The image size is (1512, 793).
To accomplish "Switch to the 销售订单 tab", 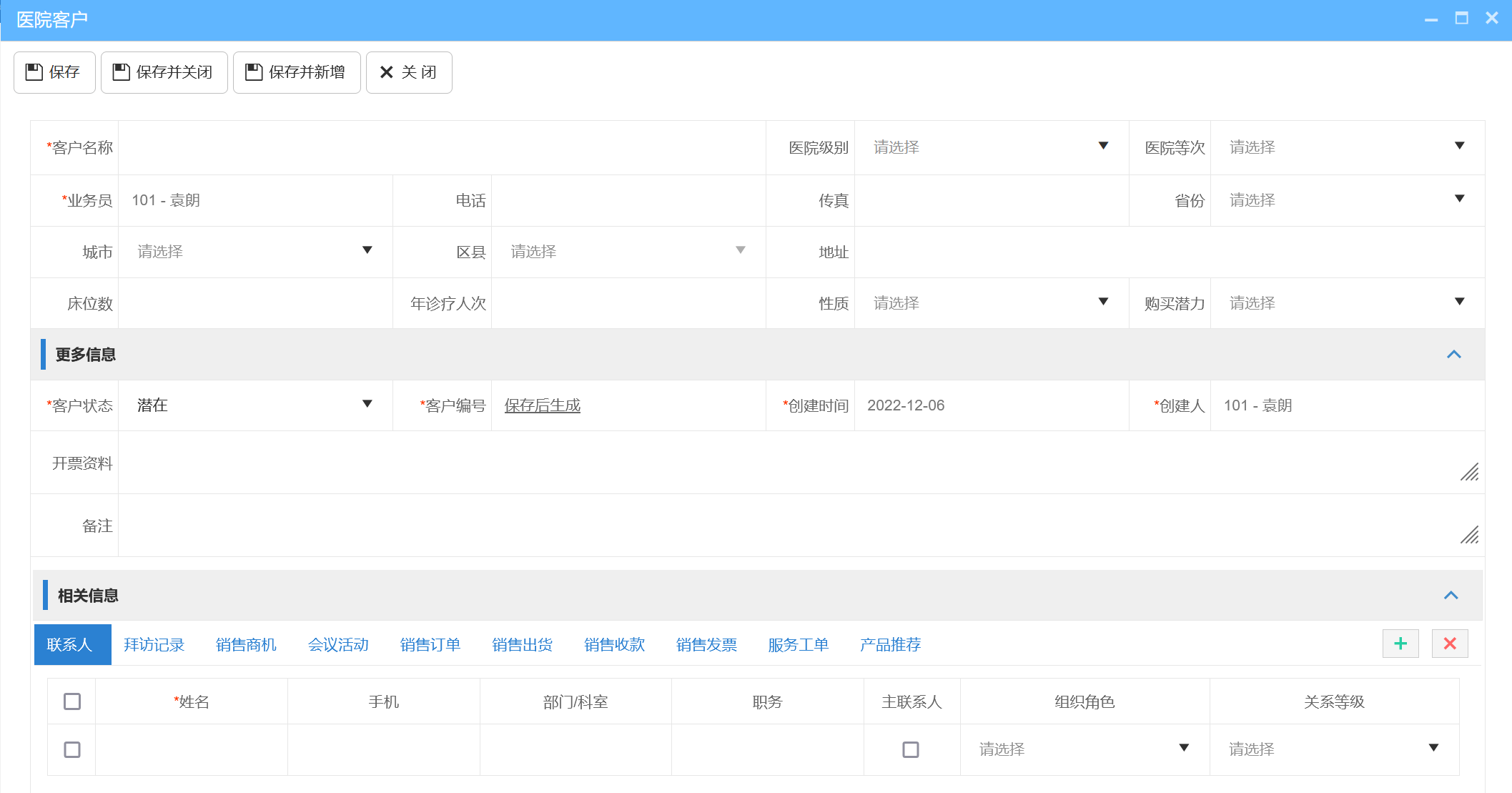I will 430,644.
